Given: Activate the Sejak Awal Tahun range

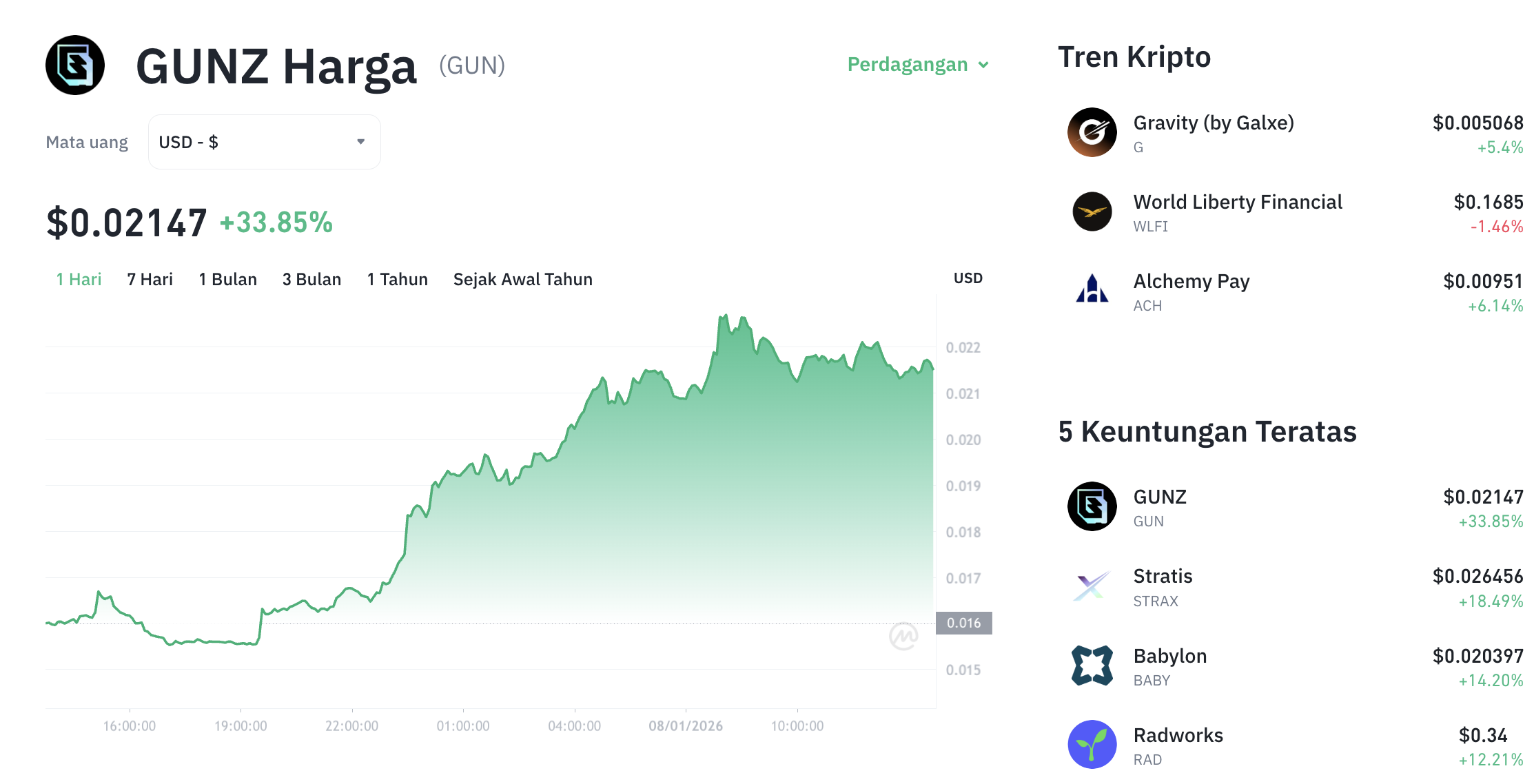Looking at the screenshot, I should [522, 279].
